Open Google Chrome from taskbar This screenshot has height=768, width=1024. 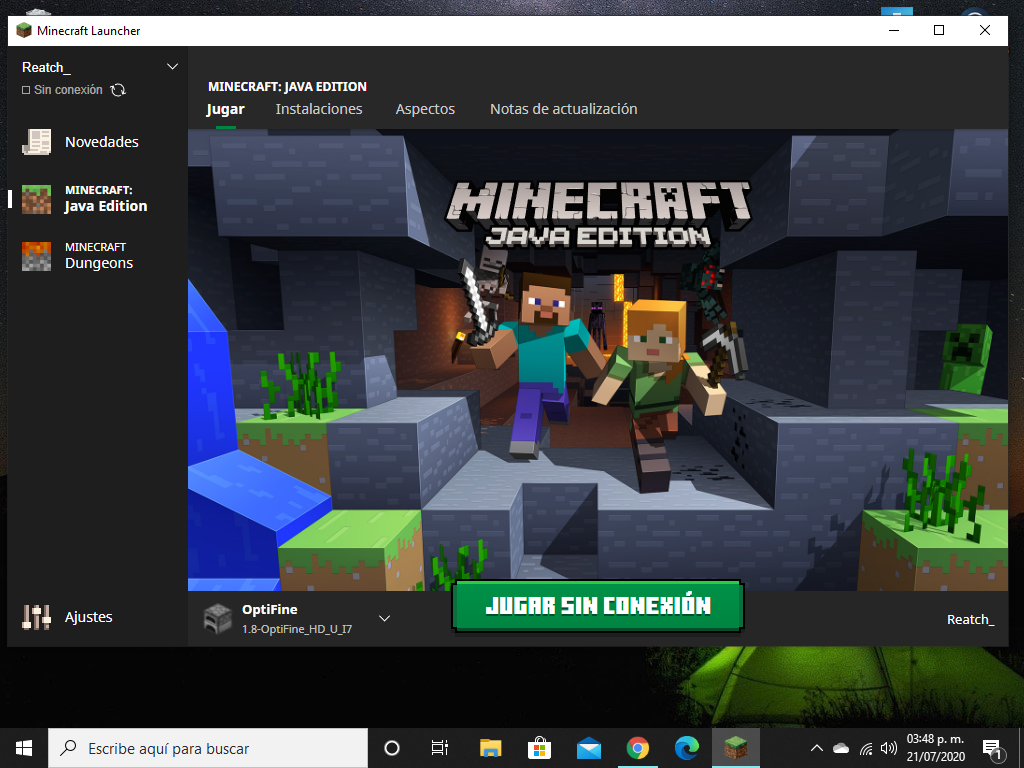coord(637,748)
